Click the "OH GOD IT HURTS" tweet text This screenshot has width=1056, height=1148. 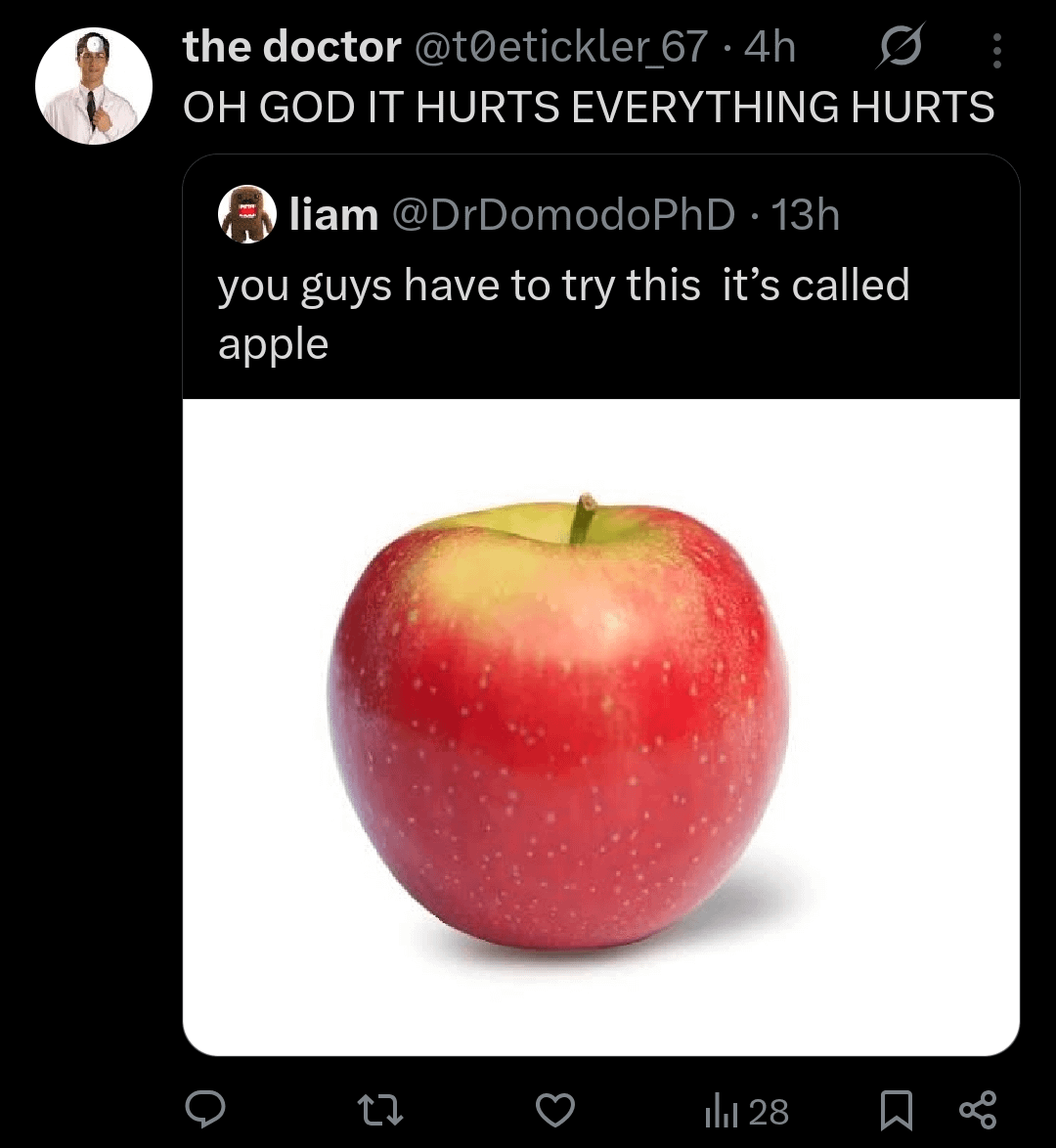click(589, 106)
